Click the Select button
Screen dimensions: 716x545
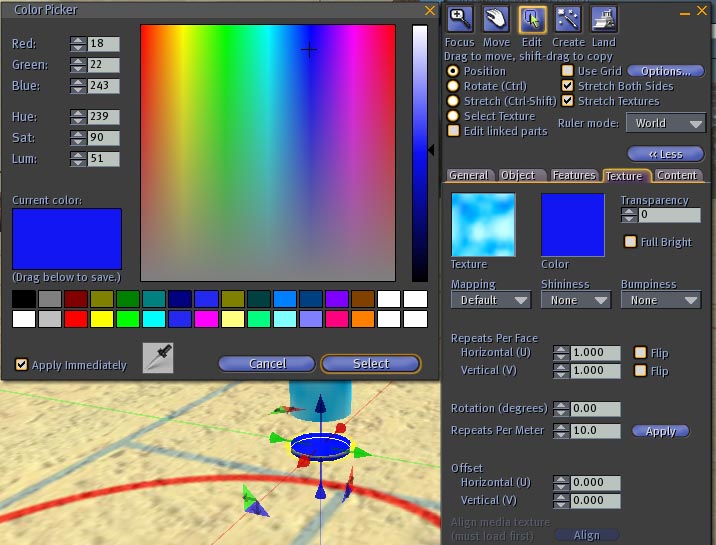(x=371, y=364)
